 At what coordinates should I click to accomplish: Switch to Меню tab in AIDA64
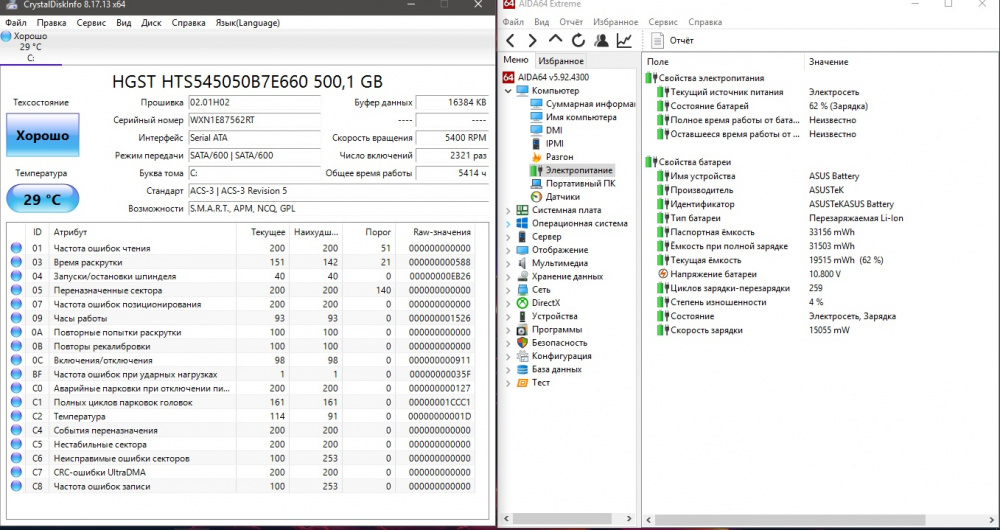[515, 60]
